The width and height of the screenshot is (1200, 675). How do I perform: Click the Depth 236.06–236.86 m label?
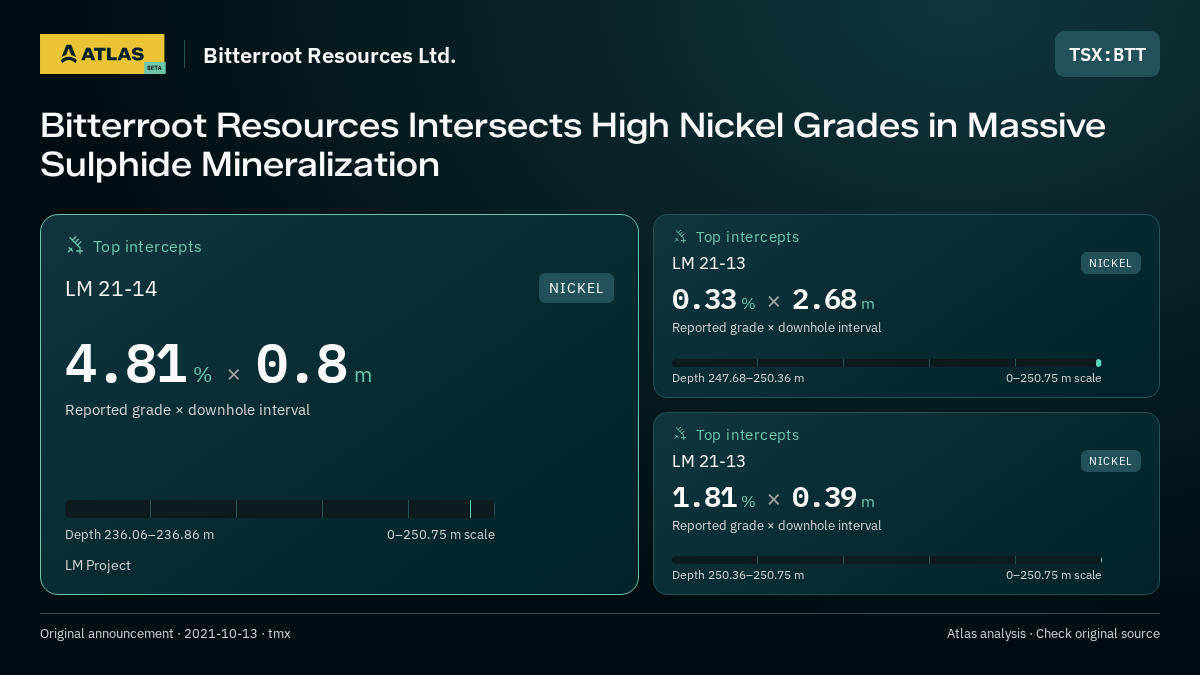(x=139, y=534)
